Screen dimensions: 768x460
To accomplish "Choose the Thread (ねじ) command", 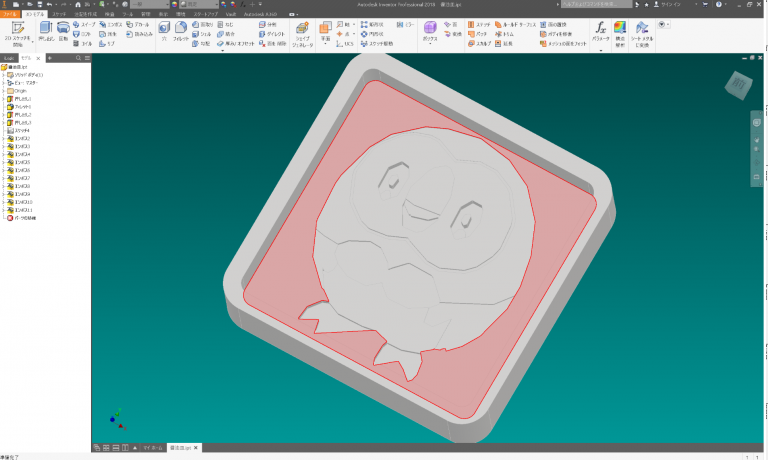I will (x=225, y=24).
